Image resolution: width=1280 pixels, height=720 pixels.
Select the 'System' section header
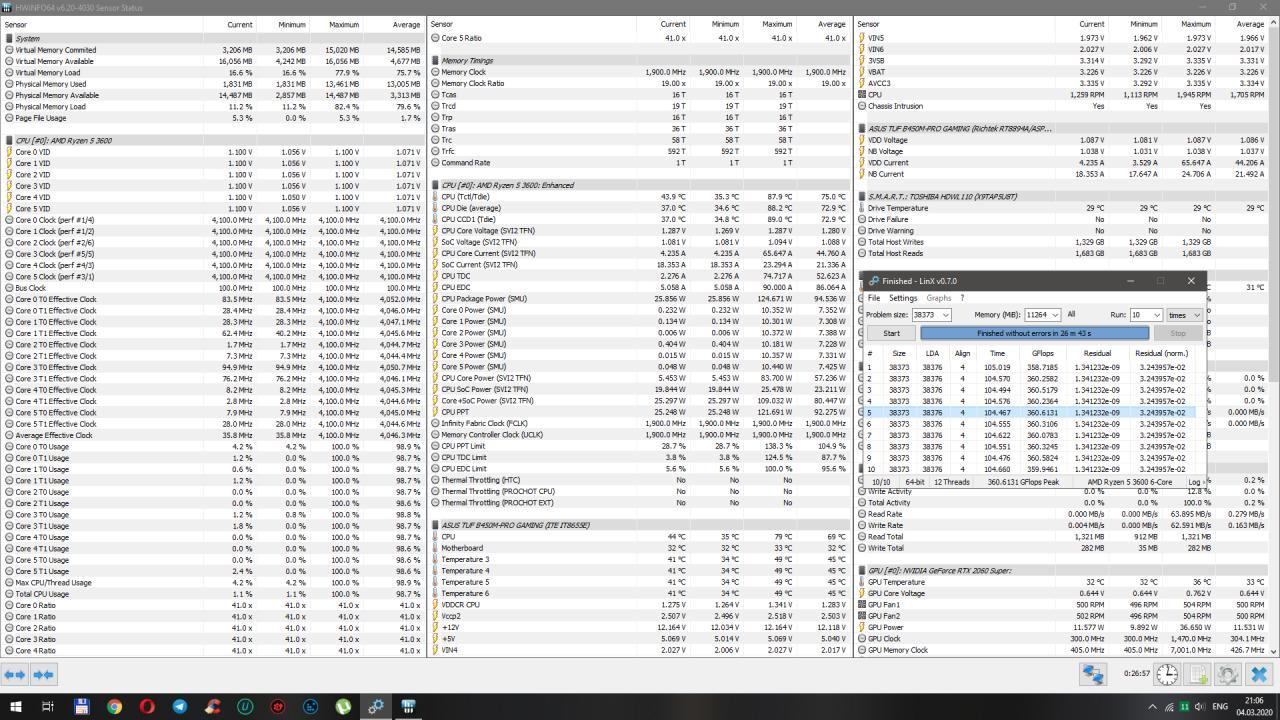[214, 39]
